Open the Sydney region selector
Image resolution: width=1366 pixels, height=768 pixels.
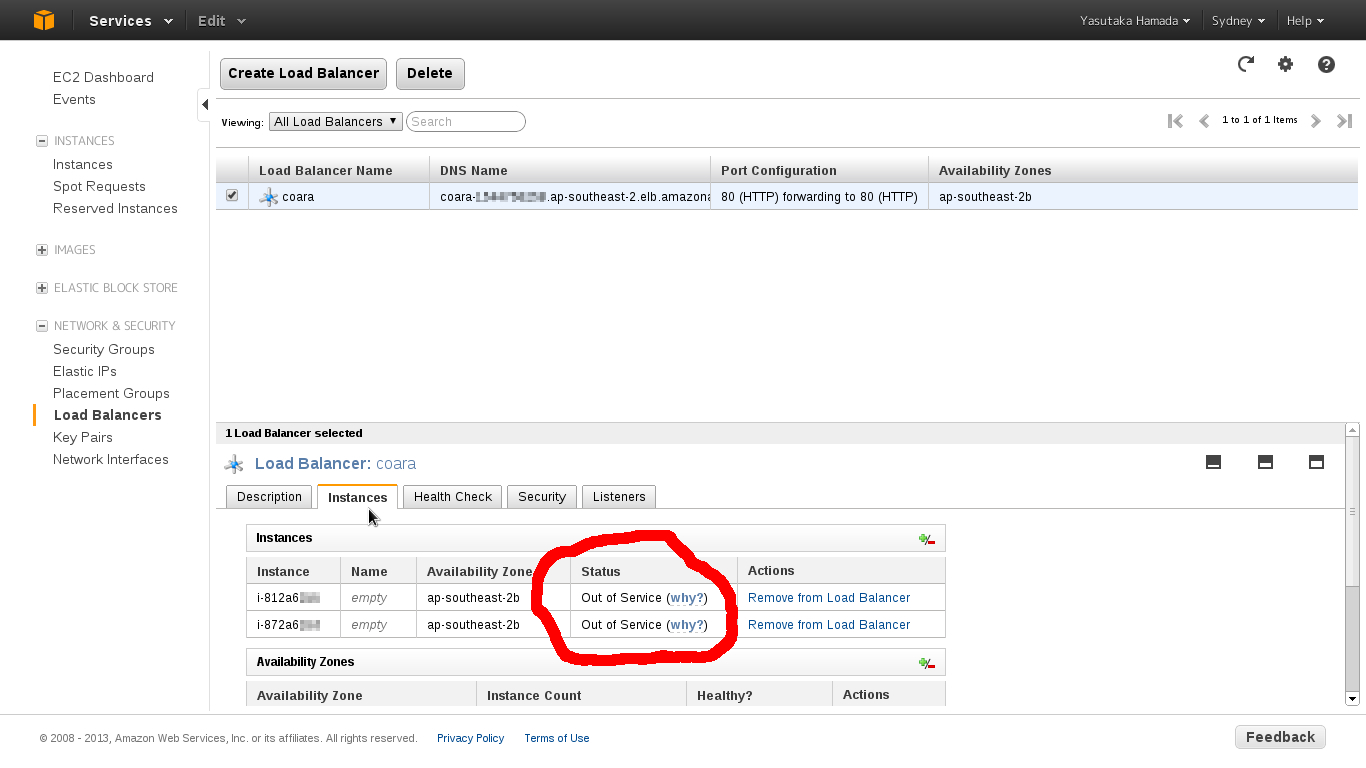pyautogui.click(x=1238, y=21)
